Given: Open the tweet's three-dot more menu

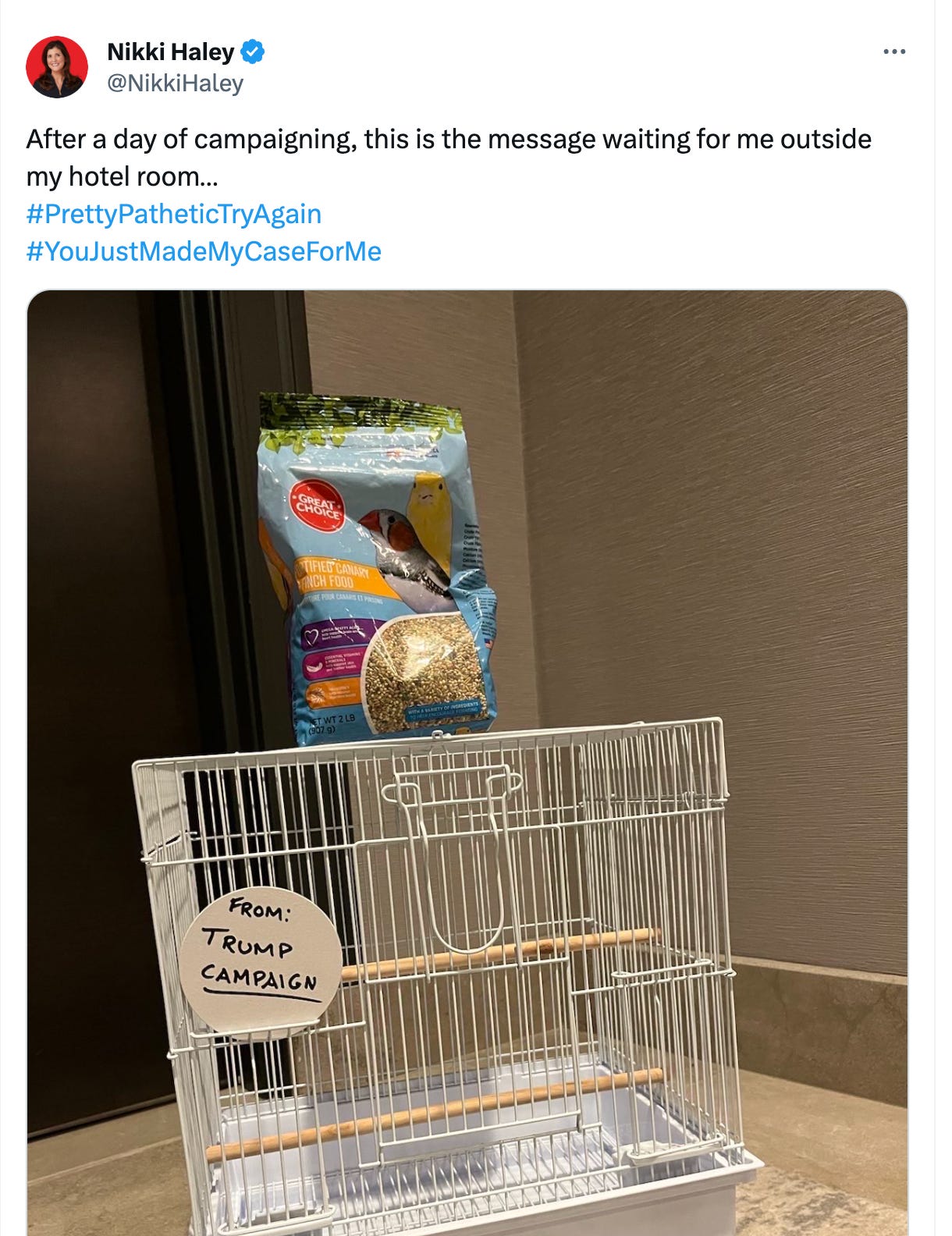Looking at the screenshot, I should [x=894, y=51].
